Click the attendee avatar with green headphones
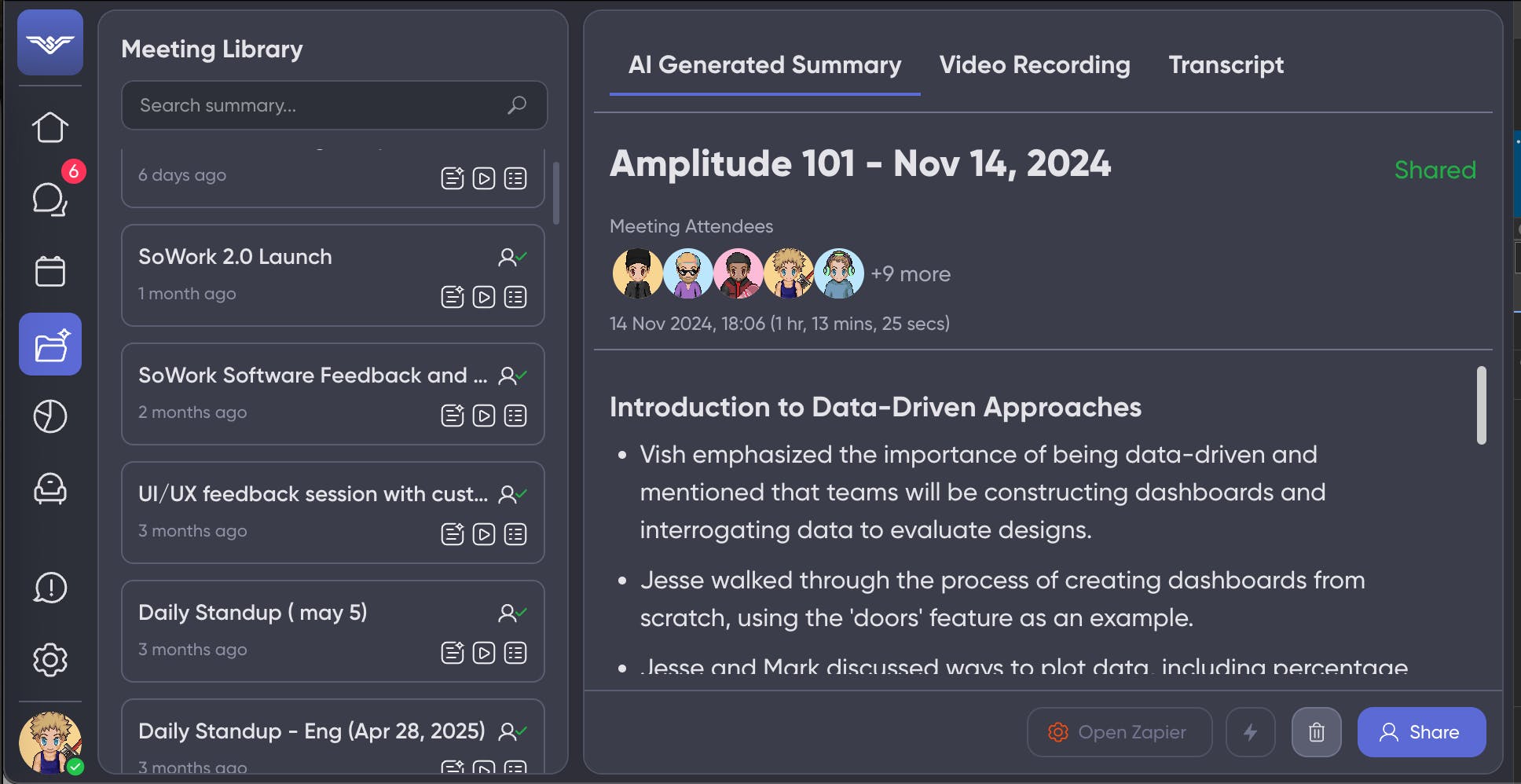Image resolution: width=1521 pixels, height=784 pixels. point(838,273)
